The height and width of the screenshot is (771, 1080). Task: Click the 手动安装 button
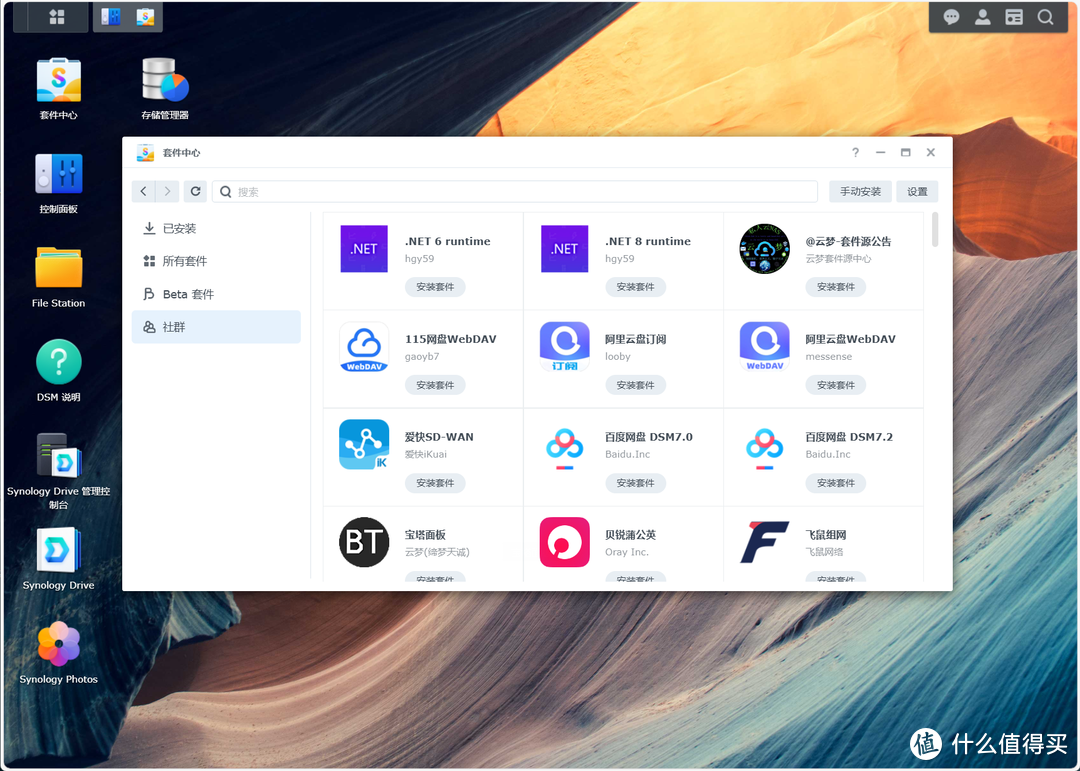coord(860,192)
